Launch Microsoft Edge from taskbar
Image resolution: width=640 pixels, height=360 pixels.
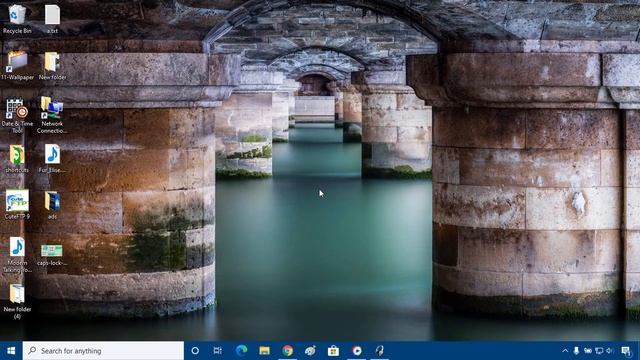(x=241, y=351)
